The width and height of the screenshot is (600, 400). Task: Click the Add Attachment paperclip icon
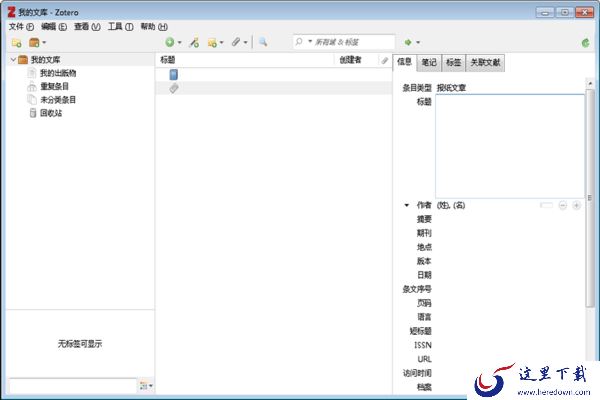click(x=236, y=42)
